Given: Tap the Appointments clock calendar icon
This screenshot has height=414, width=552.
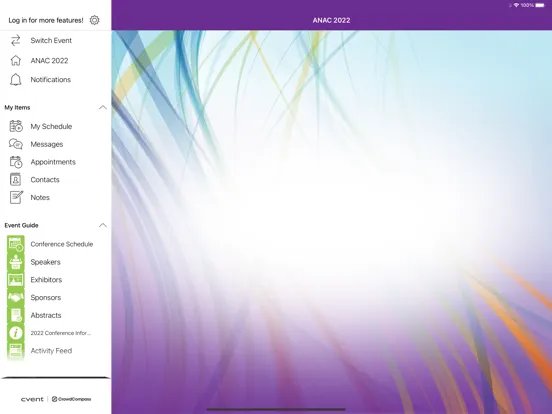Looking at the screenshot, I should pos(16,162).
